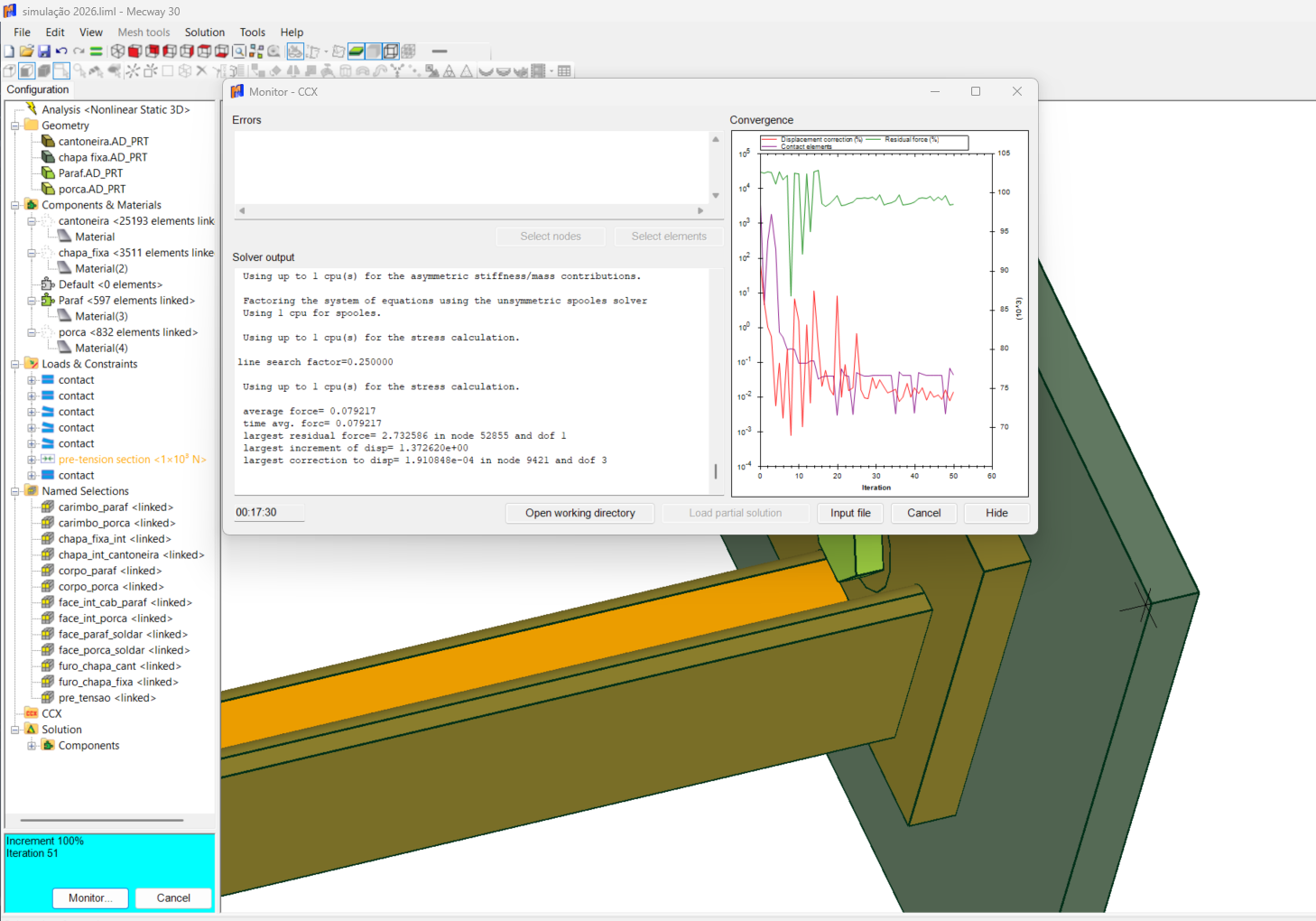Image resolution: width=1316 pixels, height=921 pixels.
Task: Click the Undo arrow icon
Action: (x=61, y=51)
